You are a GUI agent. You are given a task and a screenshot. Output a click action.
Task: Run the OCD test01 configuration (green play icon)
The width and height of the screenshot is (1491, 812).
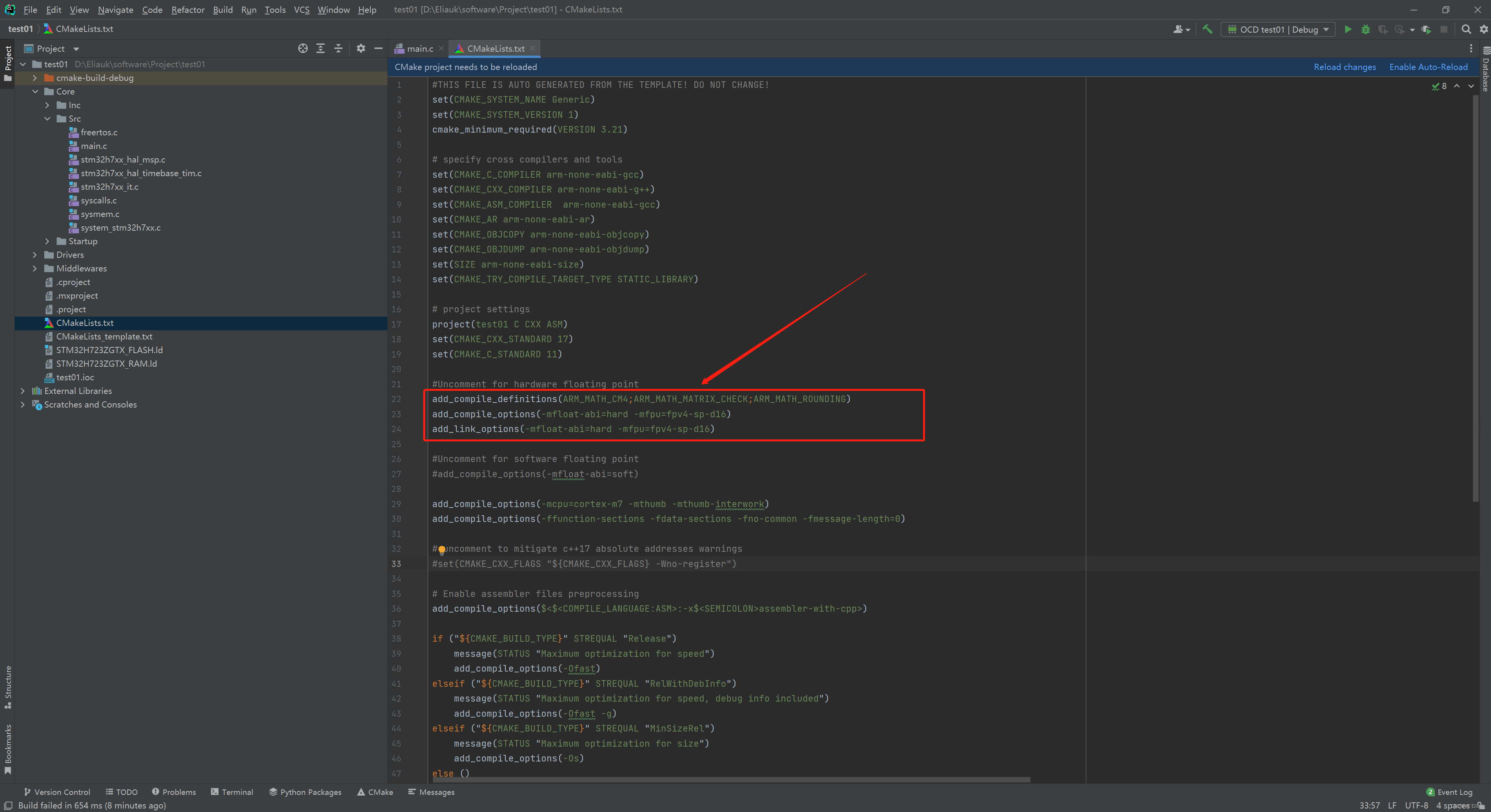(x=1348, y=29)
